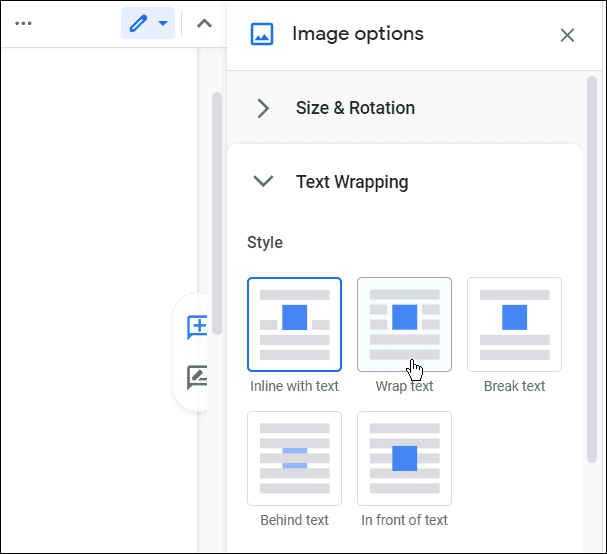Click the pencil editing mode icon
The height and width of the screenshot is (554, 607).
[138, 23]
